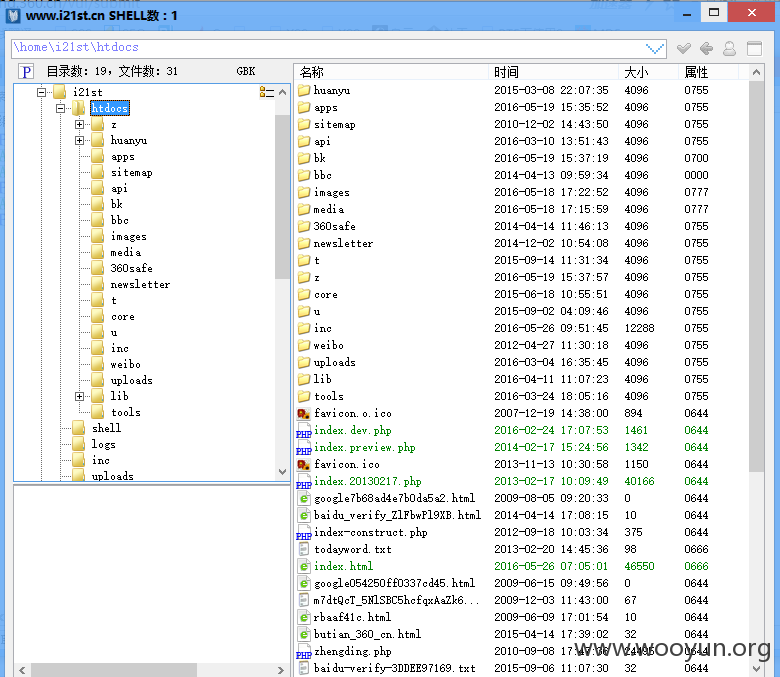This screenshot has width=780, height=677.
Task: Click size value 46550 of index.html
Action: 640,566
